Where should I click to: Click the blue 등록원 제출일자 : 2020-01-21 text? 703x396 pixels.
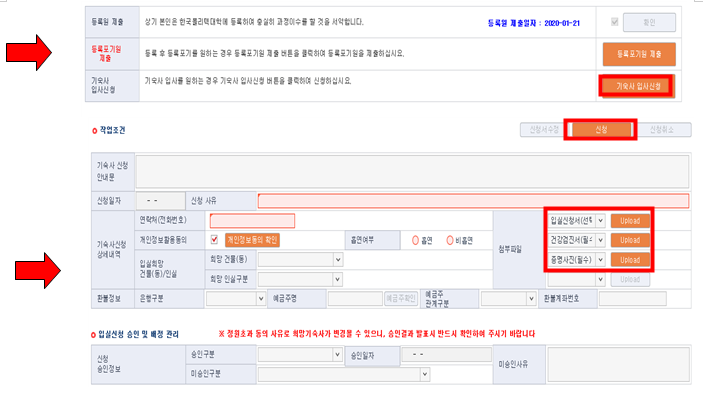(x=534, y=23)
